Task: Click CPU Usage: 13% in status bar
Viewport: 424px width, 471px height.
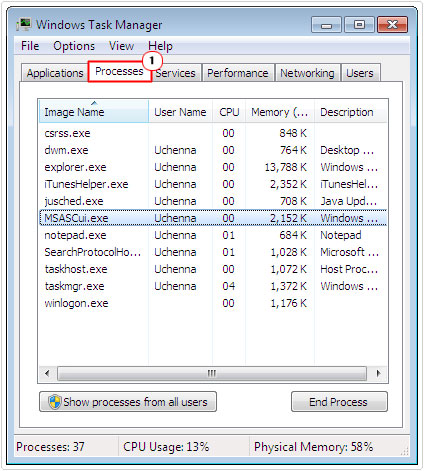Action: pos(166,446)
